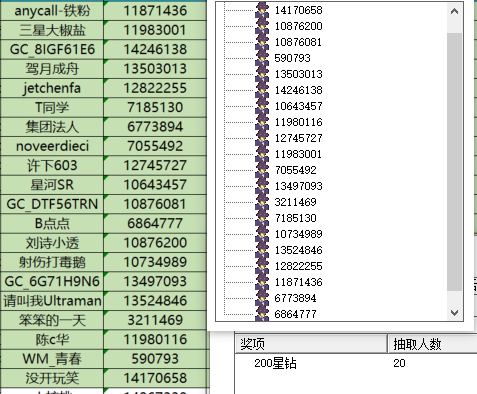Select spreadsheet cell 射伤打毒鹅
This screenshot has height=394, width=477.
coord(52,262)
